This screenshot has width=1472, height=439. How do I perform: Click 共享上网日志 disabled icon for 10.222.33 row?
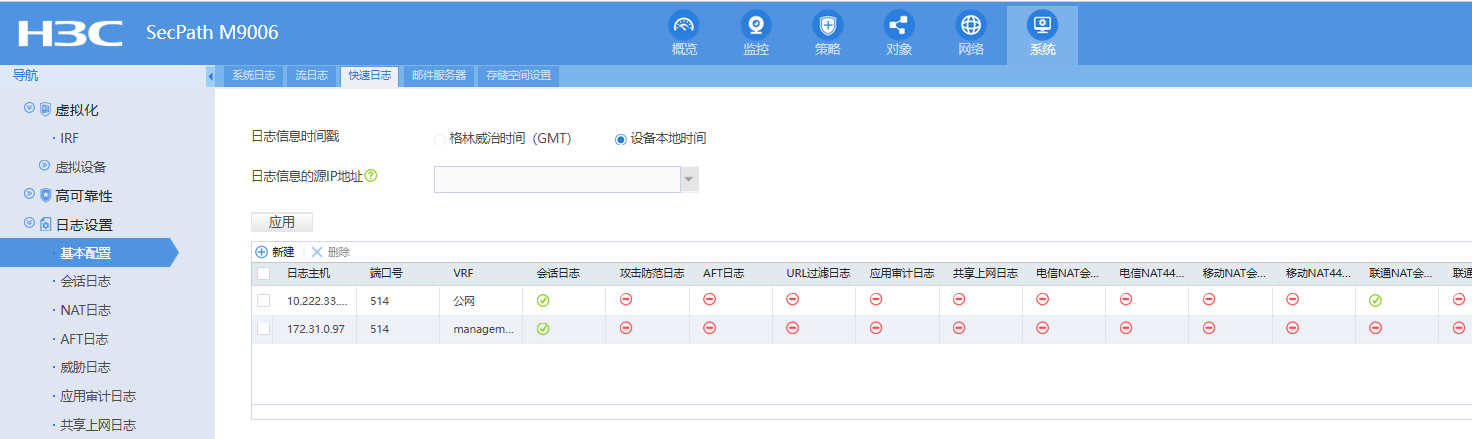pos(959,299)
